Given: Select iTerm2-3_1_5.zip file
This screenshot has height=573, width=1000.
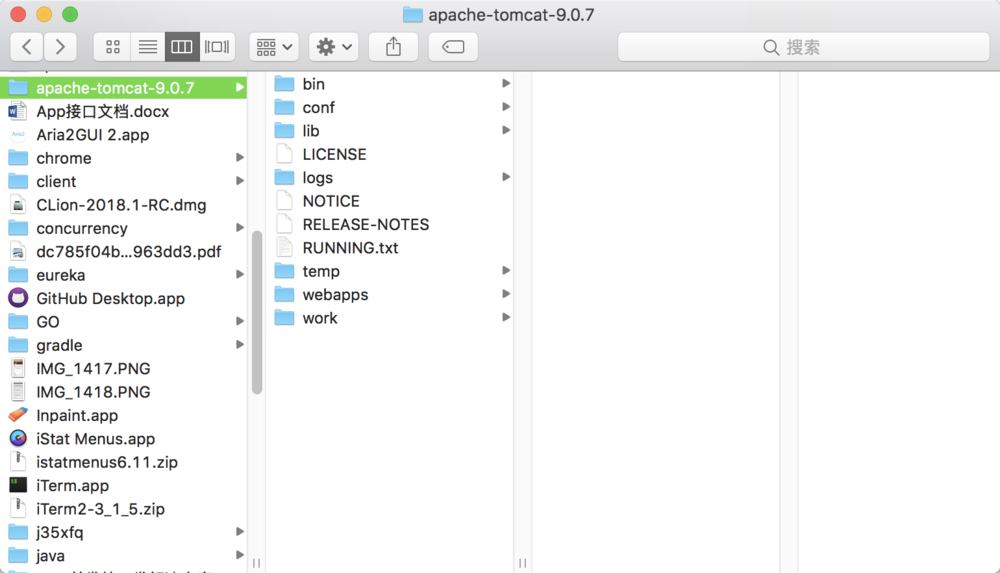Looking at the screenshot, I should (x=124, y=509).
